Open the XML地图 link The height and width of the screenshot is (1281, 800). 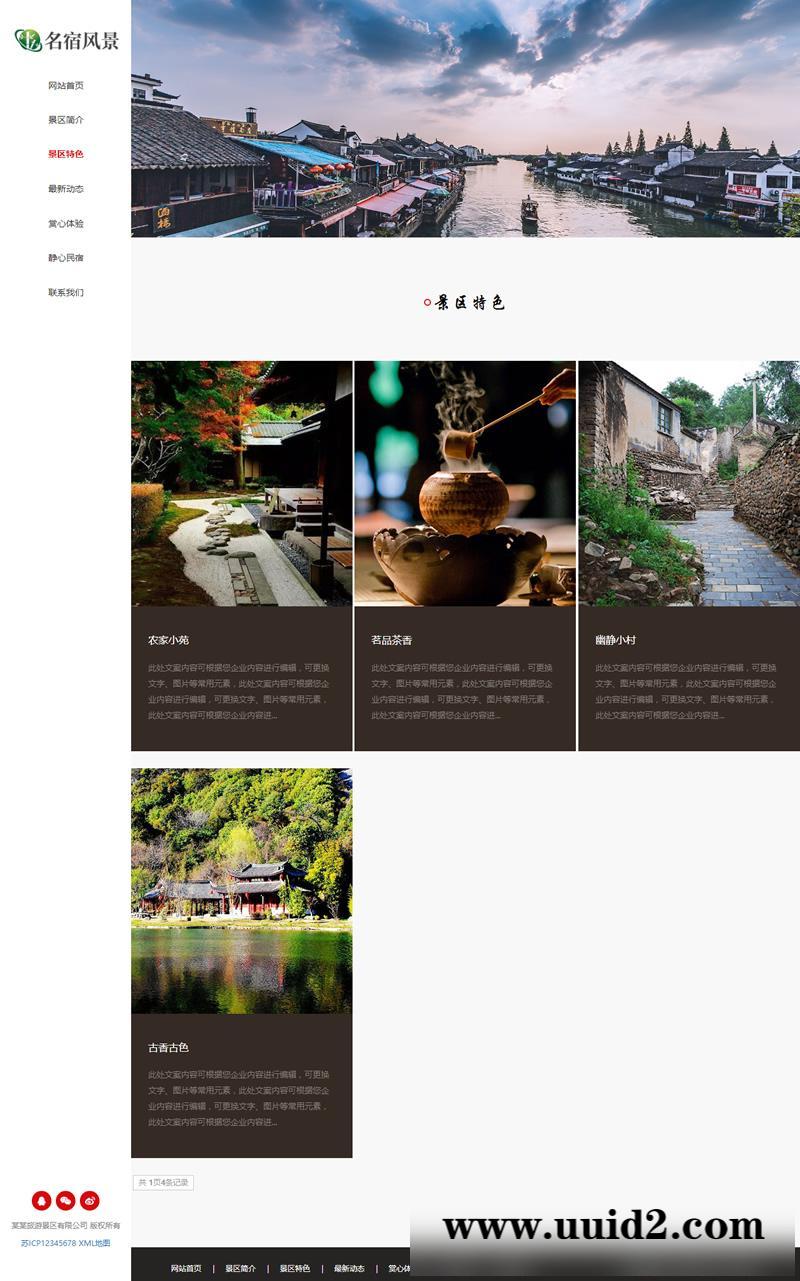click(95, 1243)
